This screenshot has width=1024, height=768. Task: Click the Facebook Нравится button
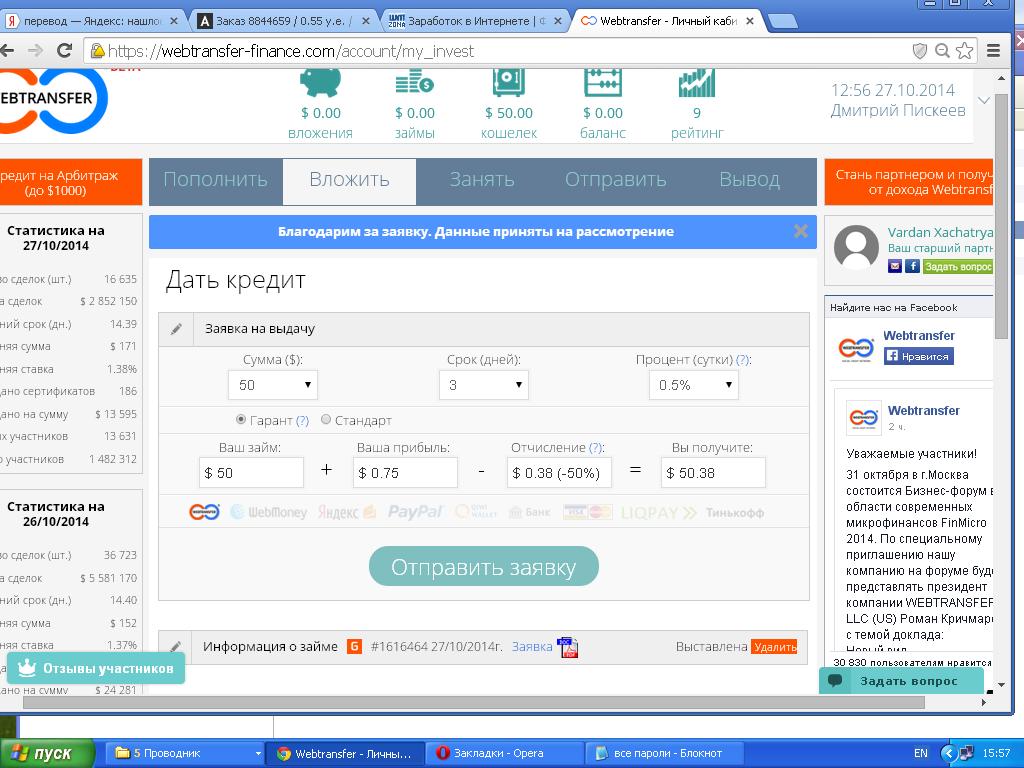[918, 356]
